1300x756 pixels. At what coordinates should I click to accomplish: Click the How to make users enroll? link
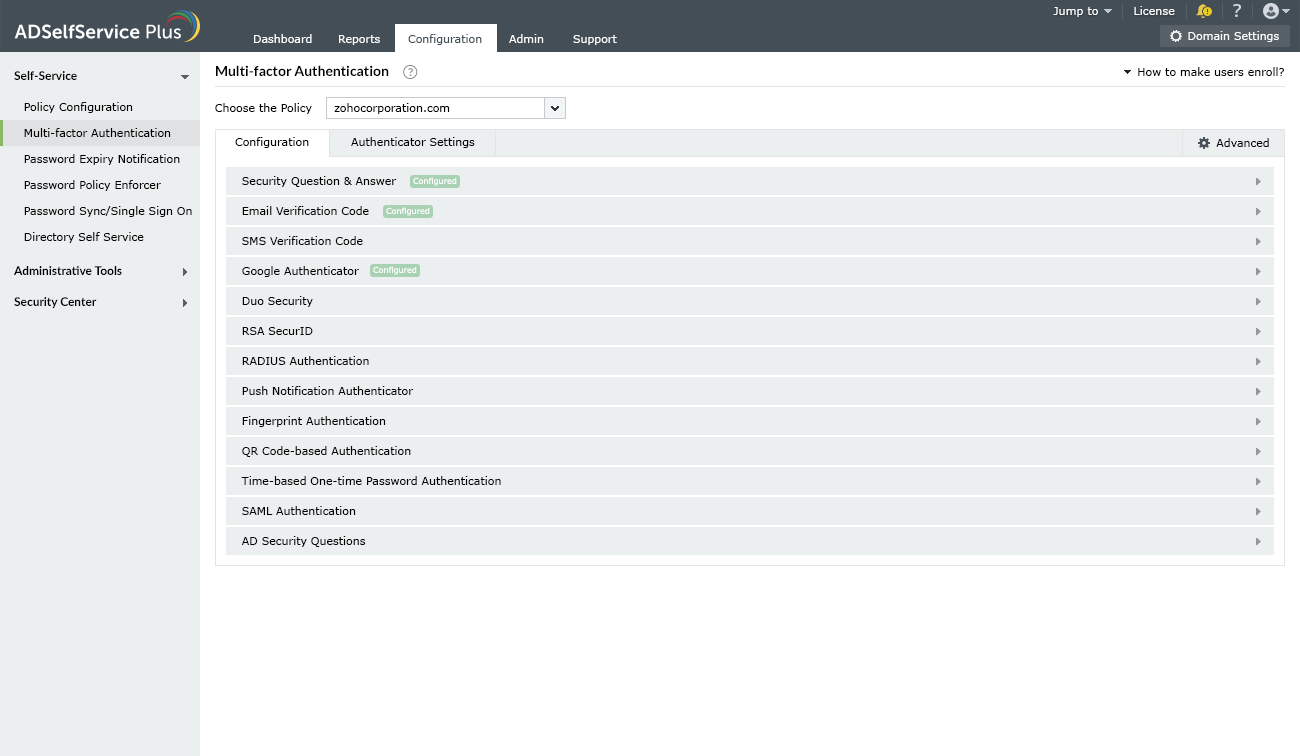pyautogui.click(x=1204, y=72)
